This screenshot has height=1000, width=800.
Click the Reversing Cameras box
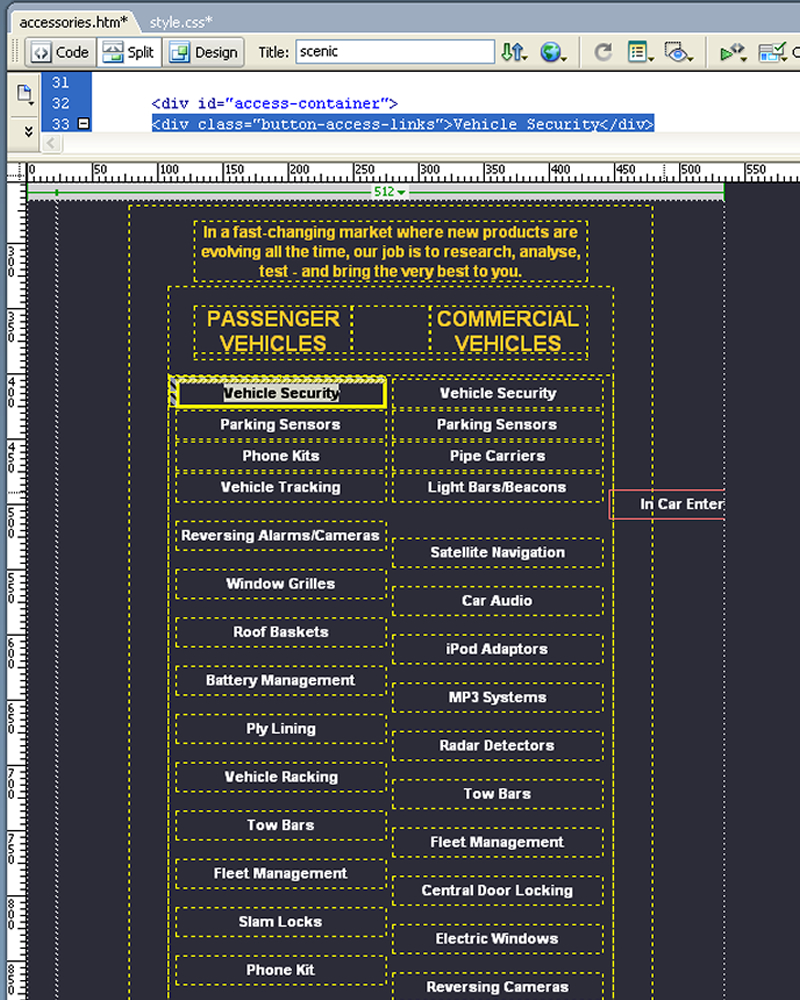(498, 987)
